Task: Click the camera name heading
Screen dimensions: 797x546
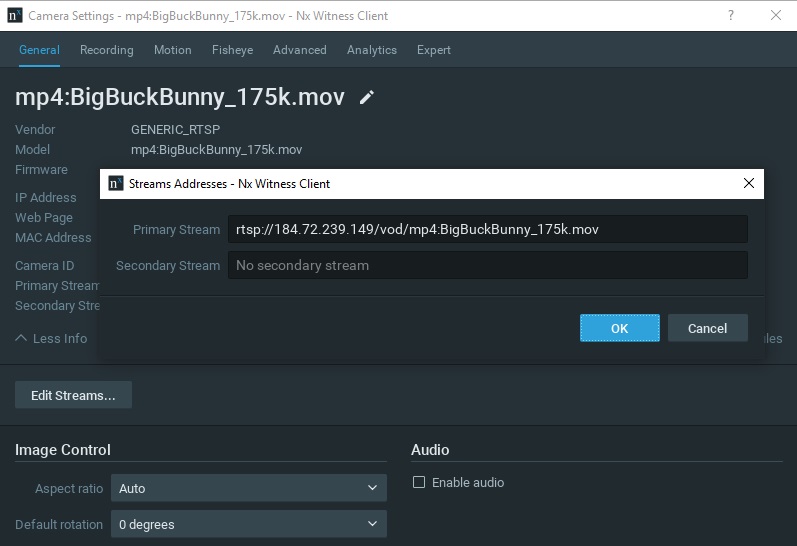Action: [180, 97]
